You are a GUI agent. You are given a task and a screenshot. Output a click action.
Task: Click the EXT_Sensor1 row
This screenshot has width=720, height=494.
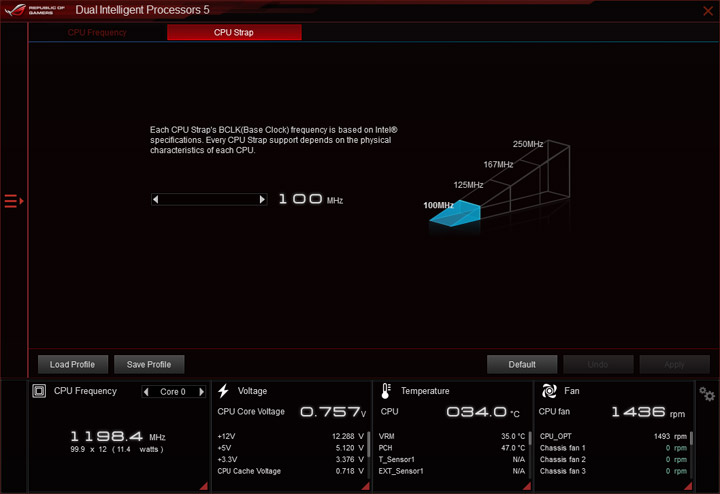click(452, 471)
